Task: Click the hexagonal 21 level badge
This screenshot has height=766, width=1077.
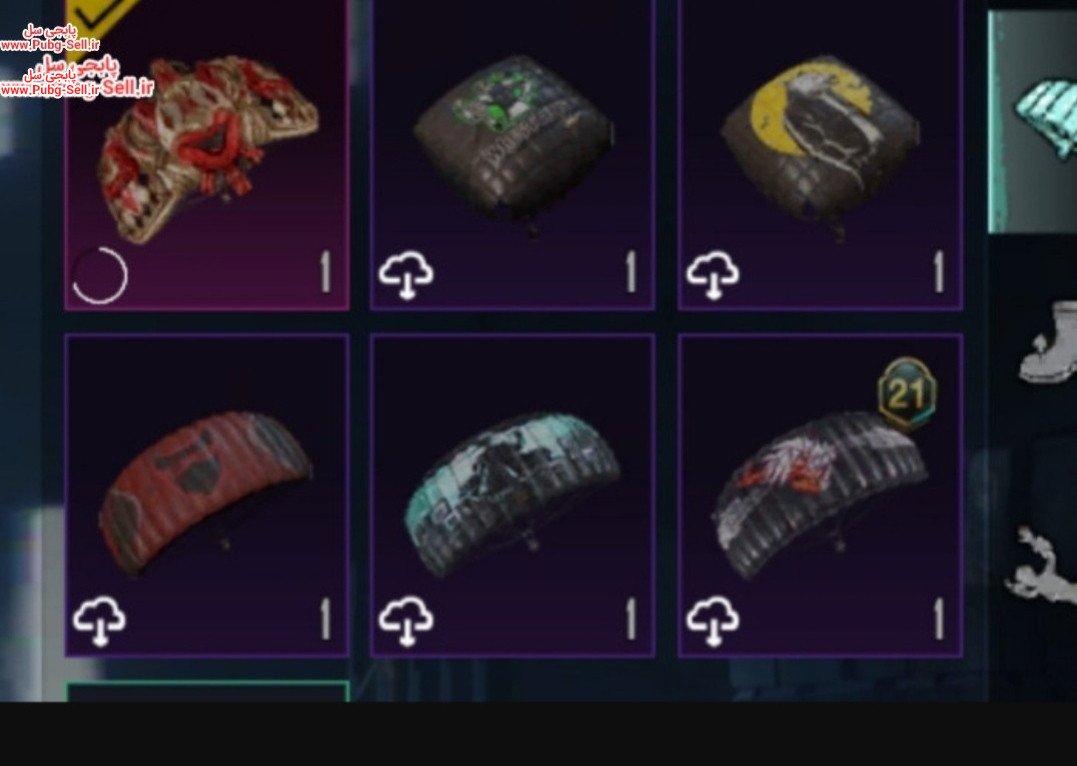Action: click(x=907, y=394)
